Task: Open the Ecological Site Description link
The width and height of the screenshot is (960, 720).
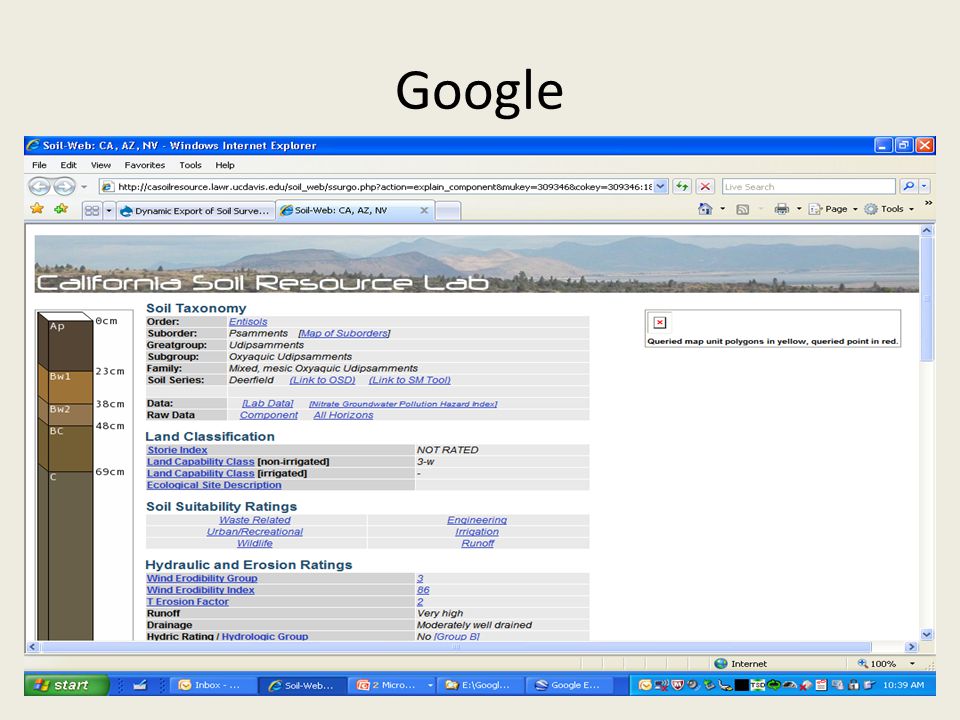Action: (214, 485)
